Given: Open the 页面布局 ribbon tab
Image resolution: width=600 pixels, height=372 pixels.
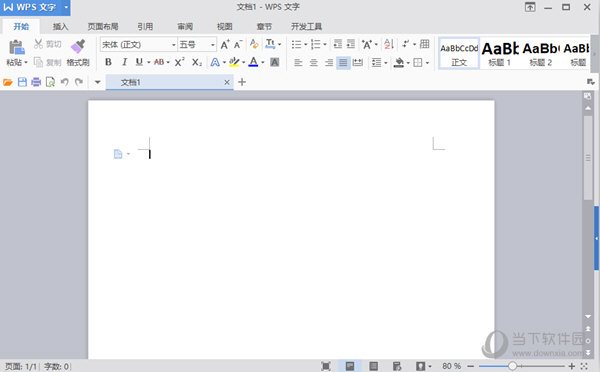Looking at the screenshot, I should point(103,26).
